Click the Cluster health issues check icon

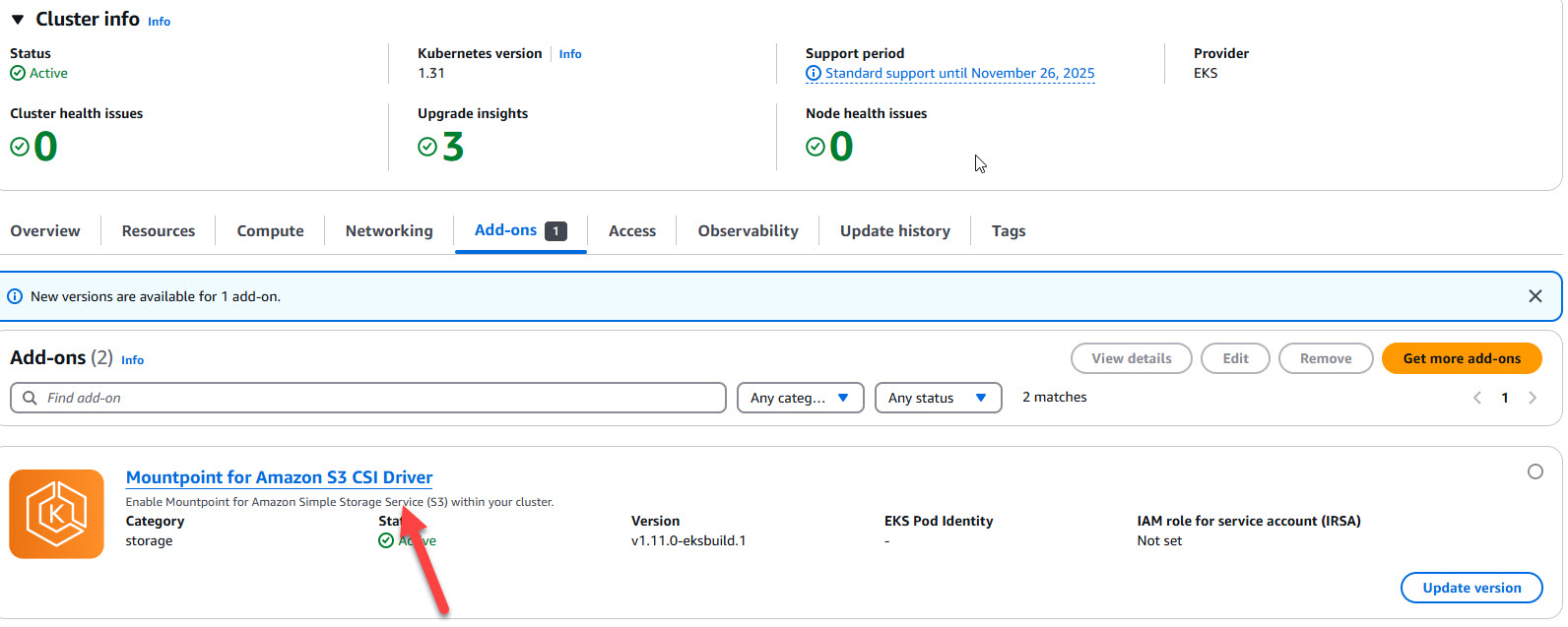pyautogui.click(x=20, y=147)
